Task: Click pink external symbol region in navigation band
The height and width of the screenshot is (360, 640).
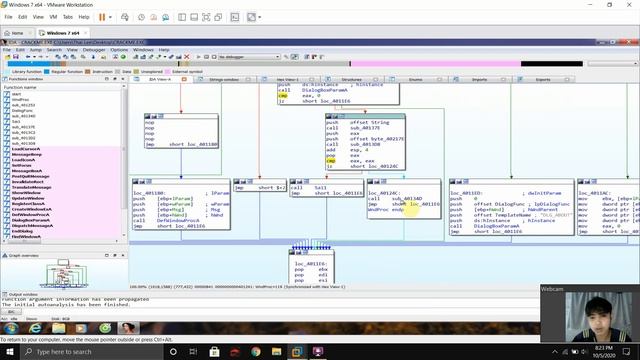Action: tap(436, 64)
